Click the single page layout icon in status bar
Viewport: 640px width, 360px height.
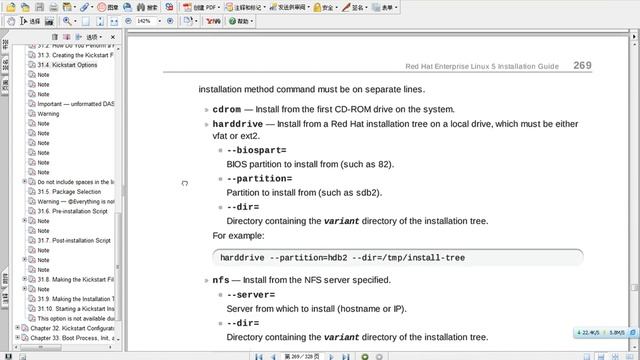click(x=587, y=357)
